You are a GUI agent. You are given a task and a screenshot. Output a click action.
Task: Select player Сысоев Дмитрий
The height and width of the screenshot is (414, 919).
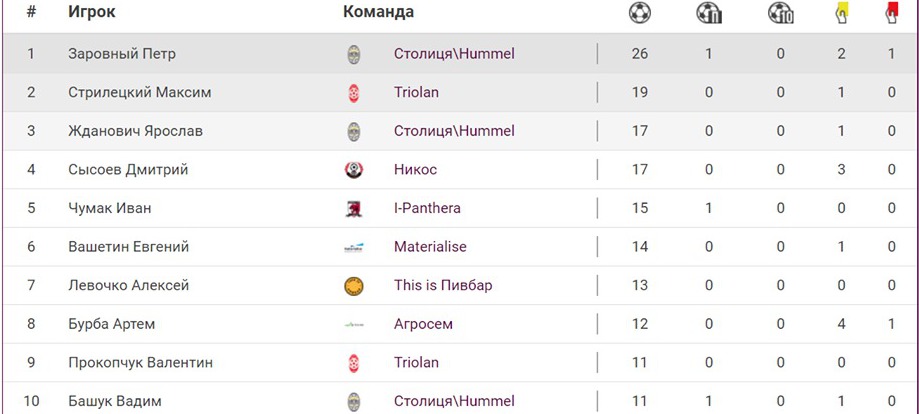click(x=128, y=170)
